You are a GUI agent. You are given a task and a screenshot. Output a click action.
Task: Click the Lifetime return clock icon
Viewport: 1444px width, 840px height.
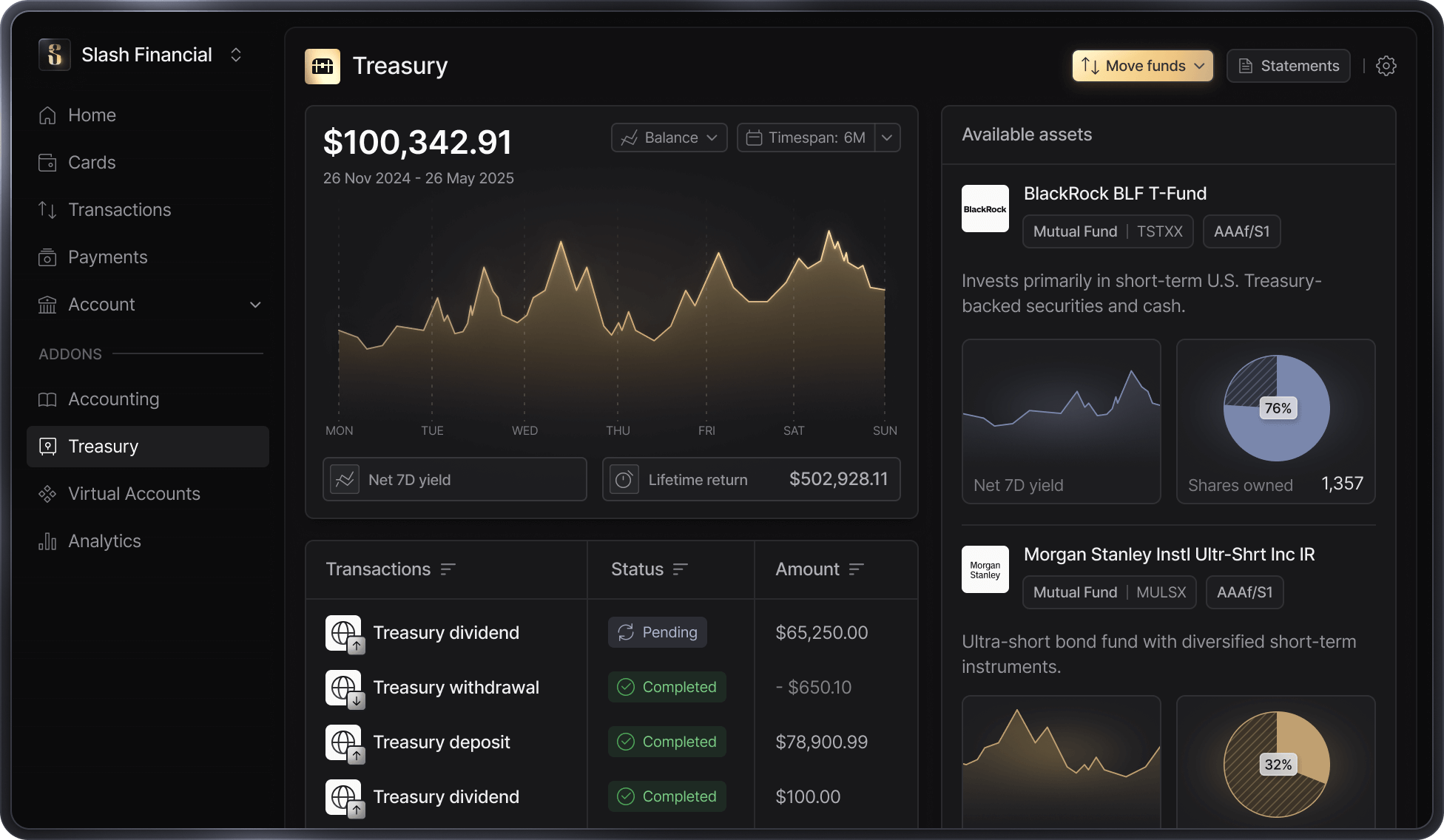tap(624, 480)
